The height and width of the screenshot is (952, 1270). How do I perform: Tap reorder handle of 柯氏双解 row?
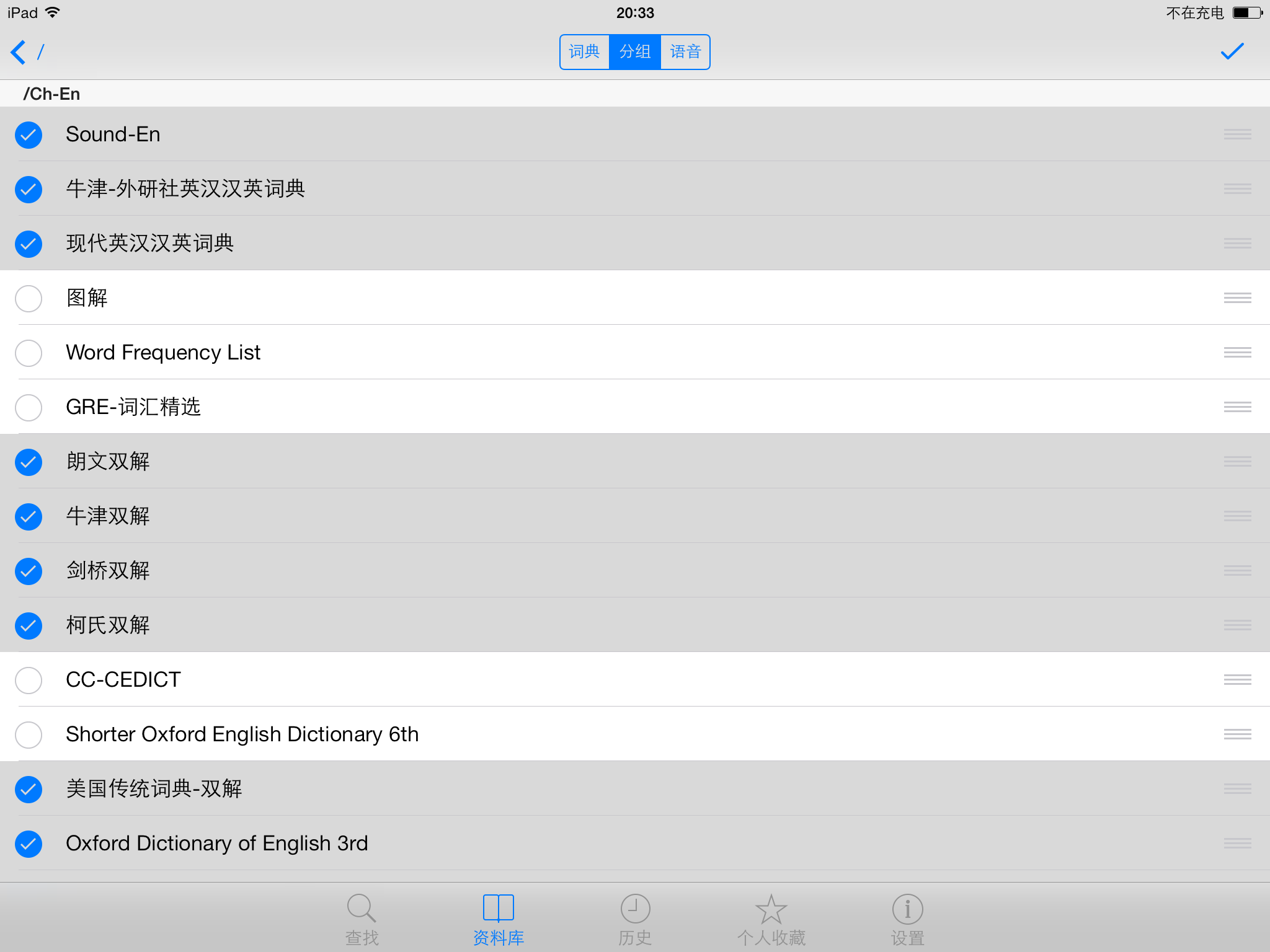(1237, 625)
